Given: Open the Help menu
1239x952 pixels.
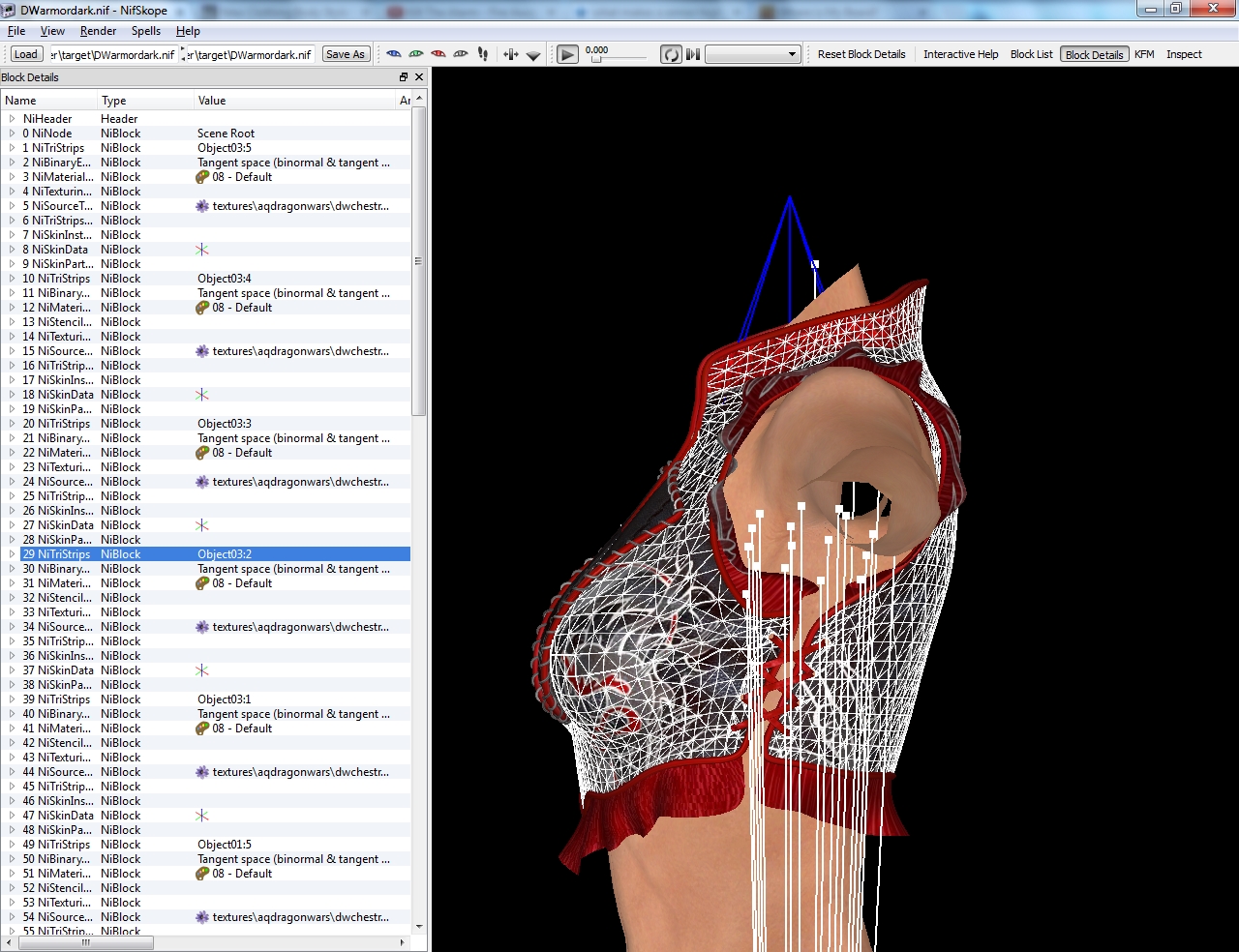Looking at the screenshot, I should point(188,31).
